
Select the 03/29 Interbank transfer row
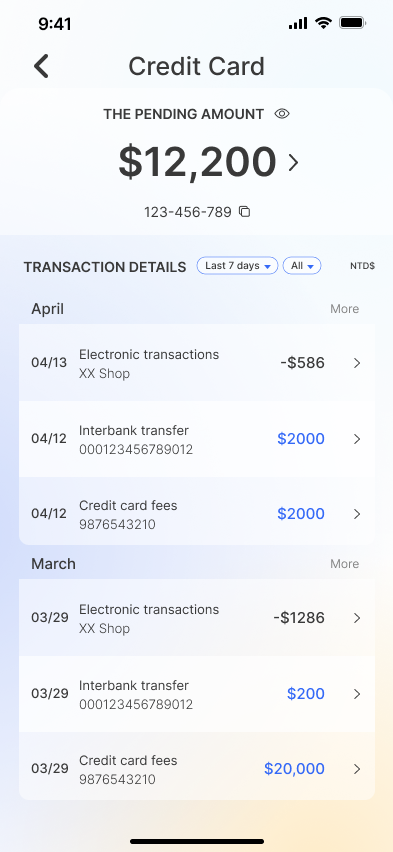tap(197, 694)
